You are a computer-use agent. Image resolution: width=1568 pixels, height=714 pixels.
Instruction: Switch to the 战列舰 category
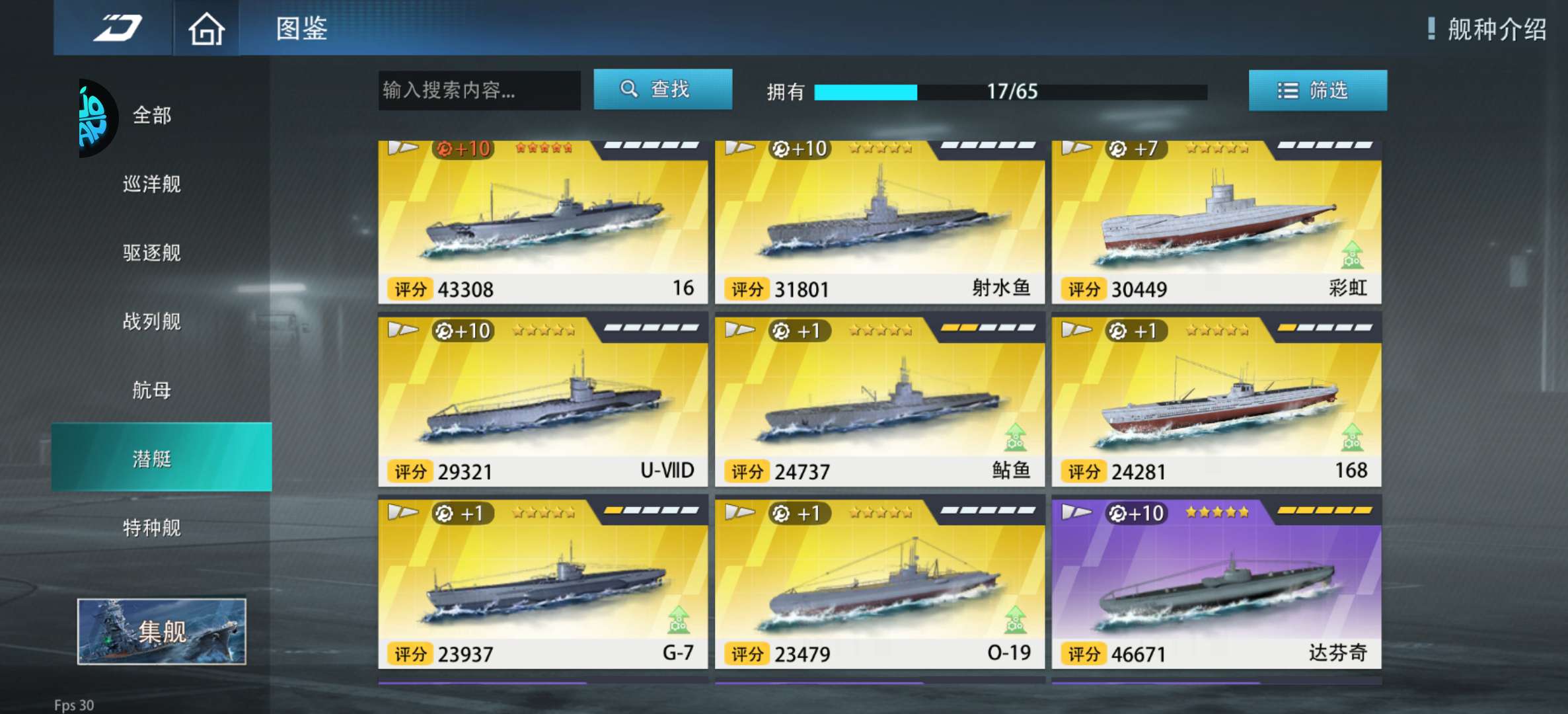152,321
